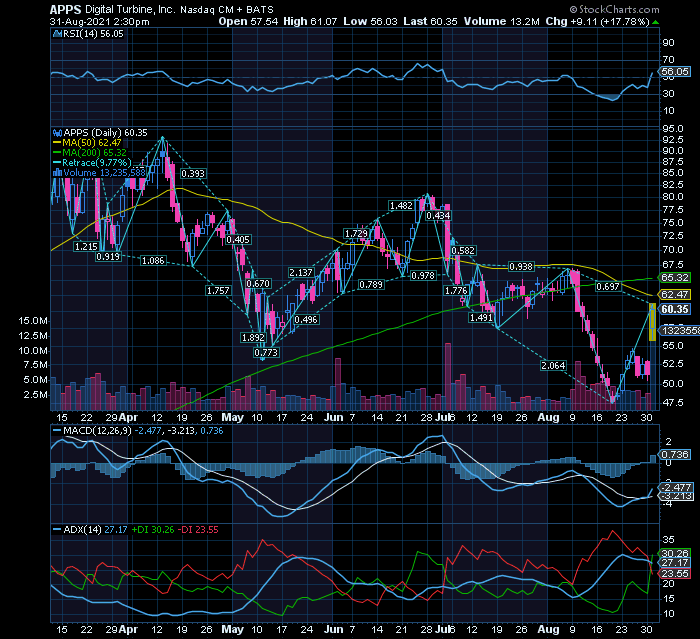Click the Open 57.54 header value
Screen dimensions: 700x639
point(248,21)
